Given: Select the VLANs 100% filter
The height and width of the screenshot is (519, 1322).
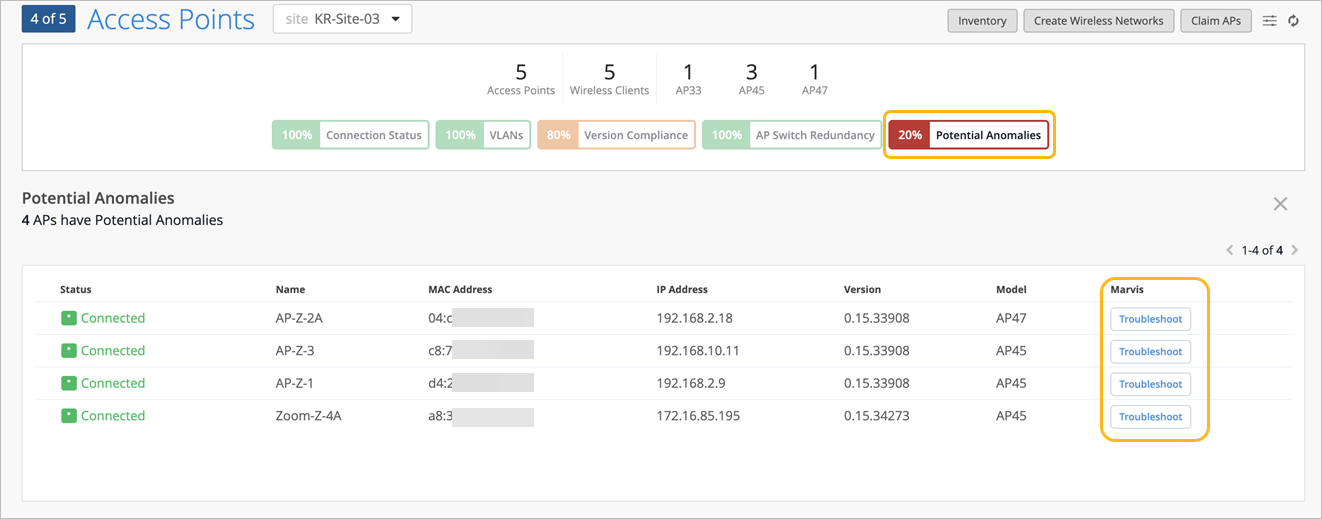Looking at the screenshot, I should point(483,135).
